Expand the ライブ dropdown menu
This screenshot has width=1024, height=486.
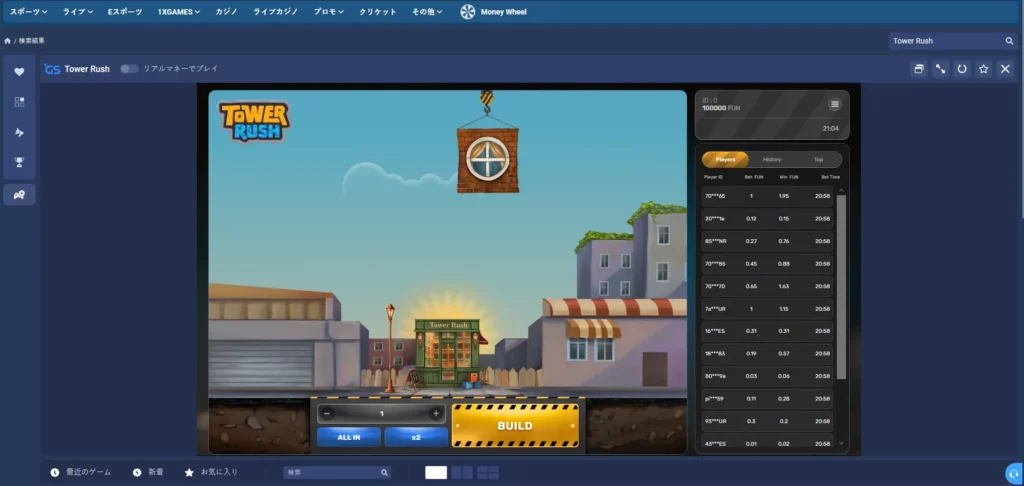(78, 12)
